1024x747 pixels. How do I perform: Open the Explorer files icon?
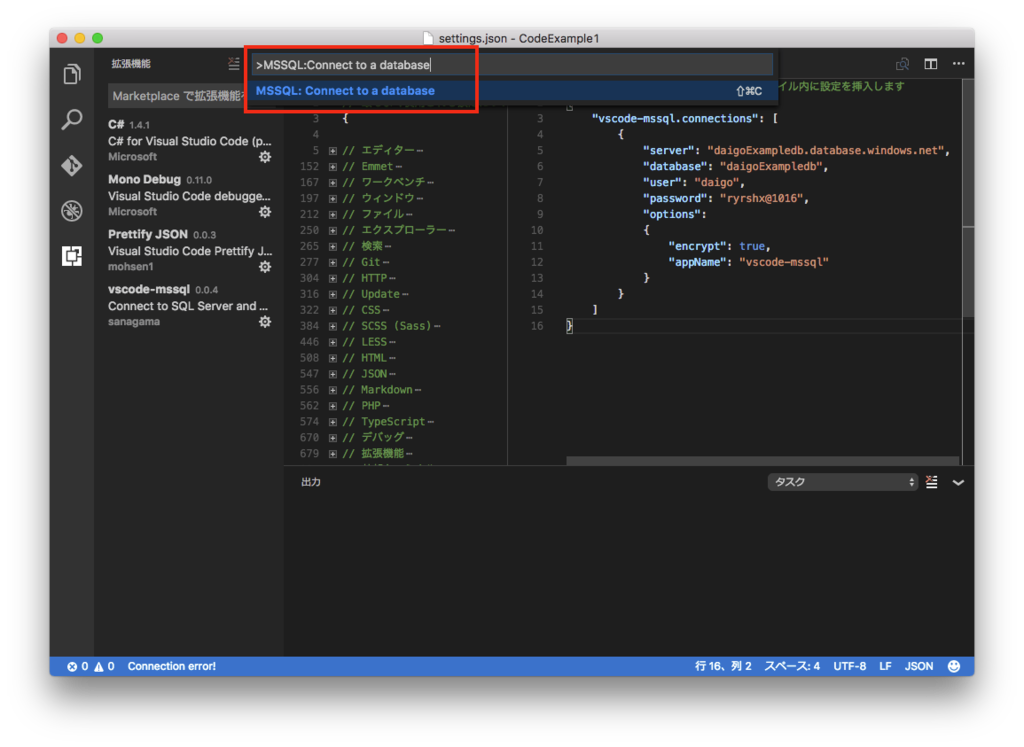click(x=72, y=74)
